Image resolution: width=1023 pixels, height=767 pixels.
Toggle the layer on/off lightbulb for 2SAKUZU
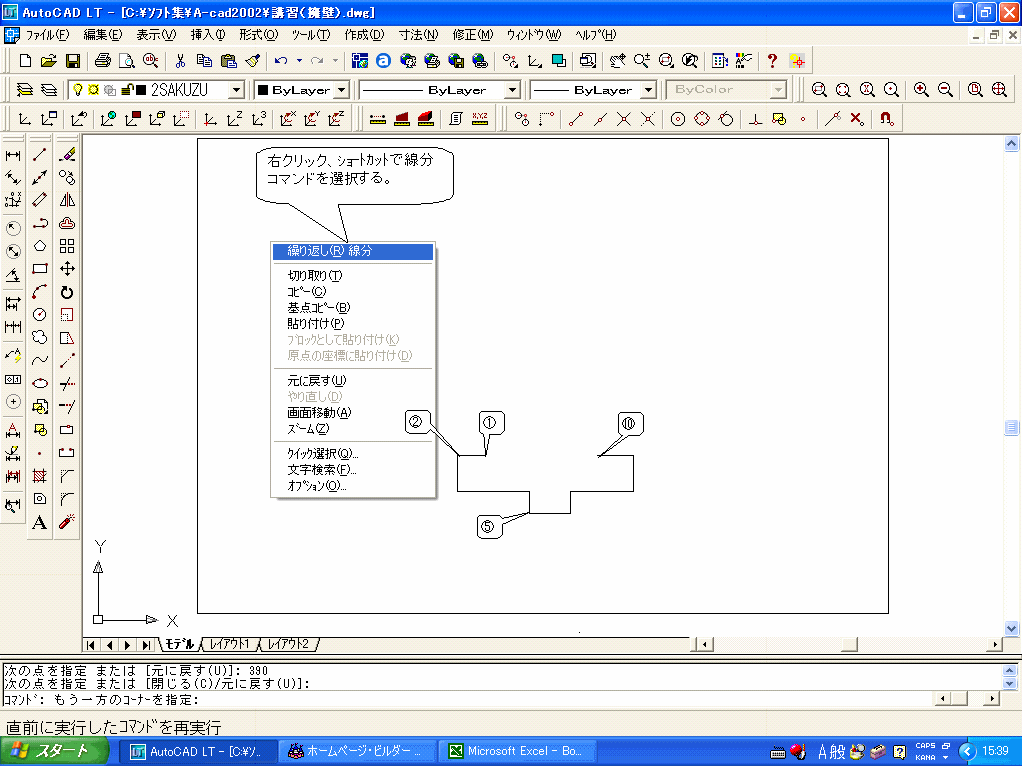point(78,89)
